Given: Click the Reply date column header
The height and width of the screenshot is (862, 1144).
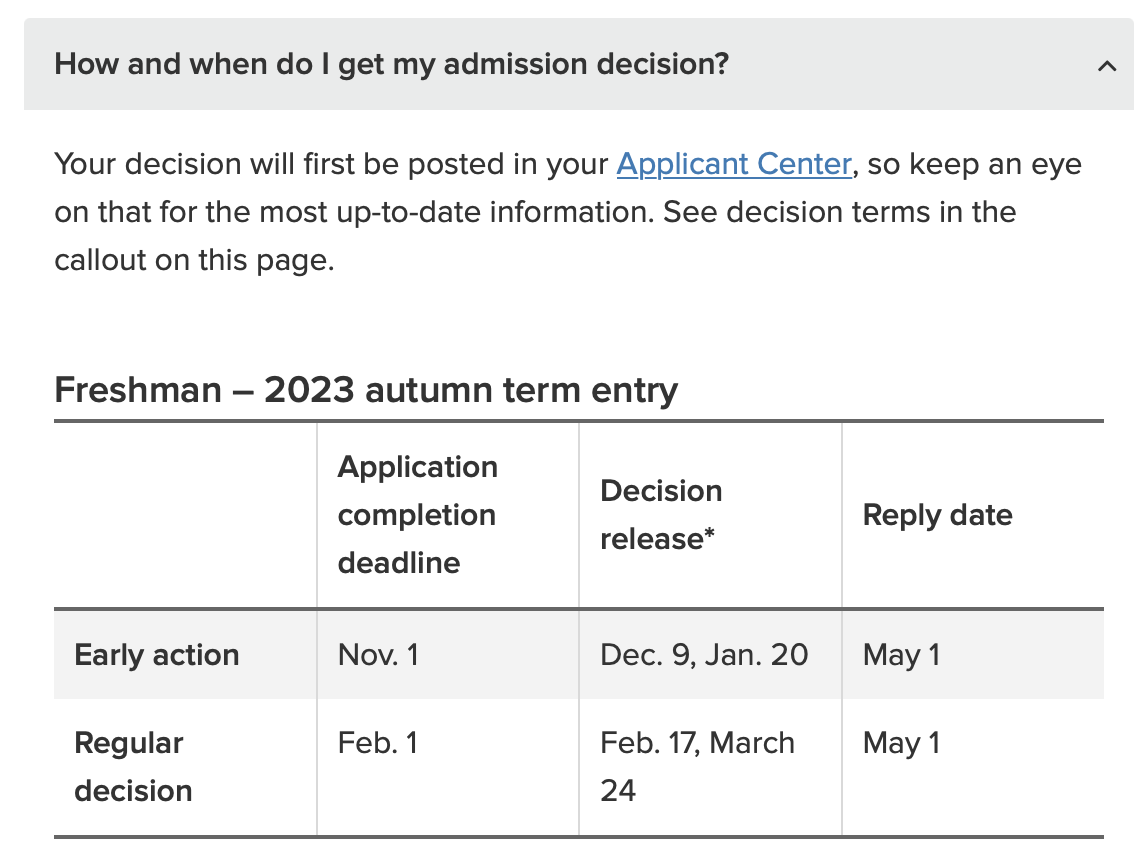Looking at the screenshot, I should click(x=937, y=515).
